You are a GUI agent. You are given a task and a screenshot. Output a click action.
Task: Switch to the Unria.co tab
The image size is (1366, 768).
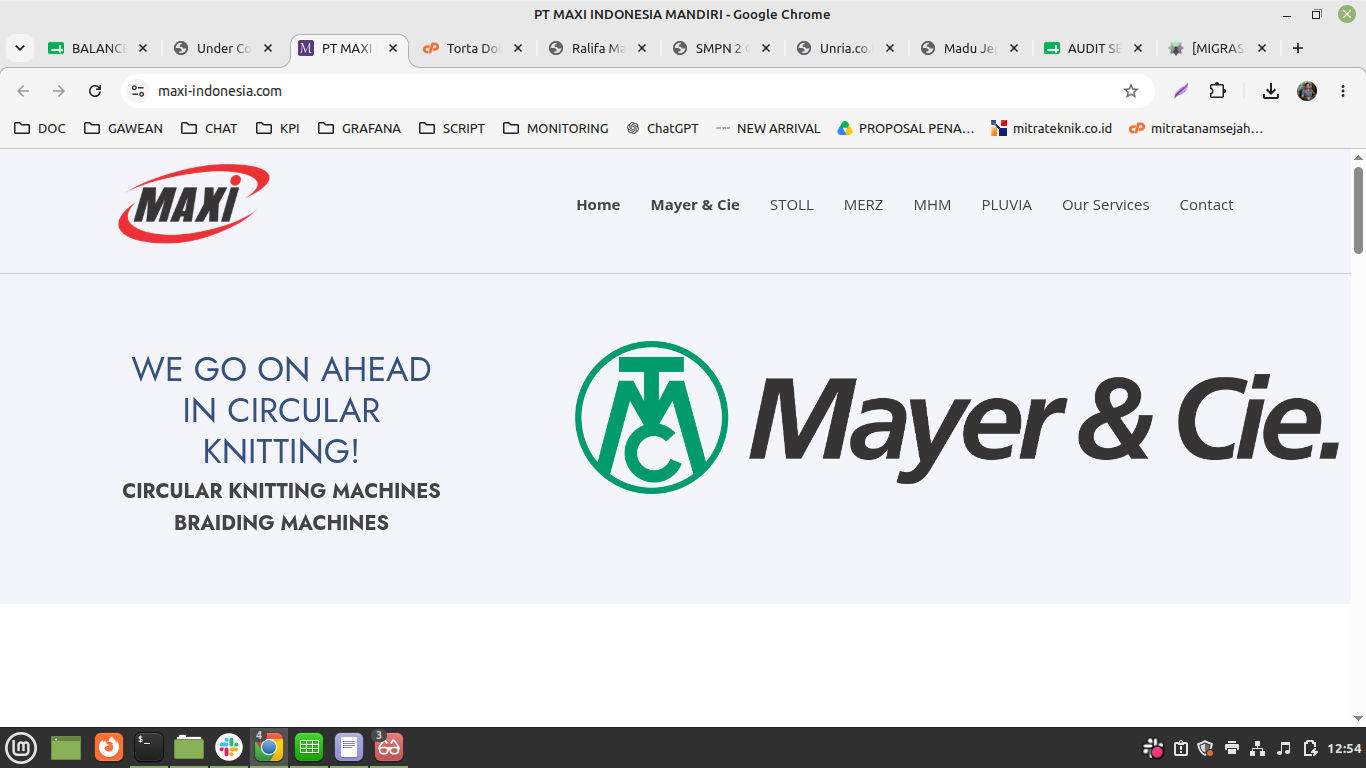pyautogui.click(x=845, y=48)
